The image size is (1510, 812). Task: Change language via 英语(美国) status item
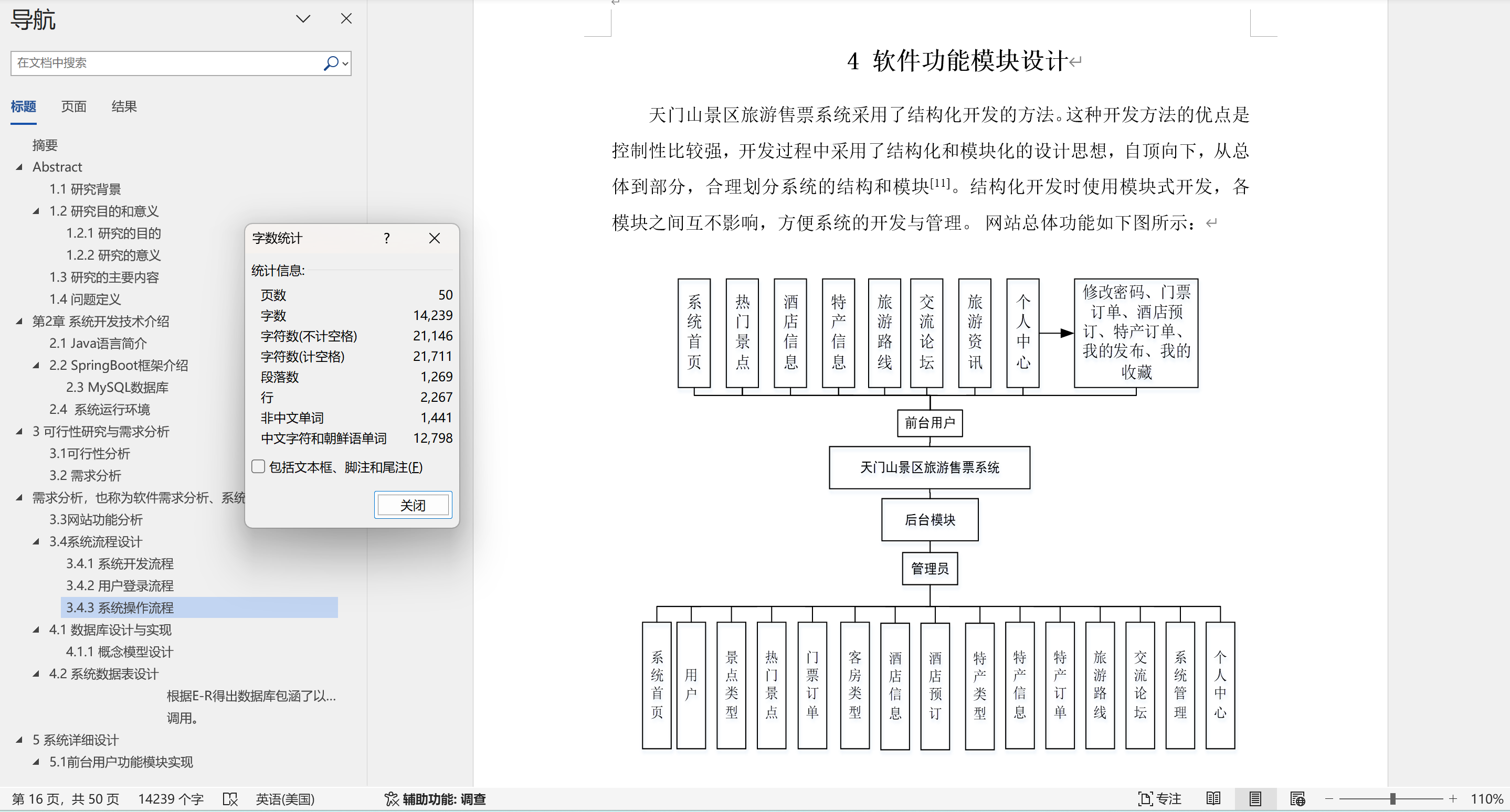point(285,798)
